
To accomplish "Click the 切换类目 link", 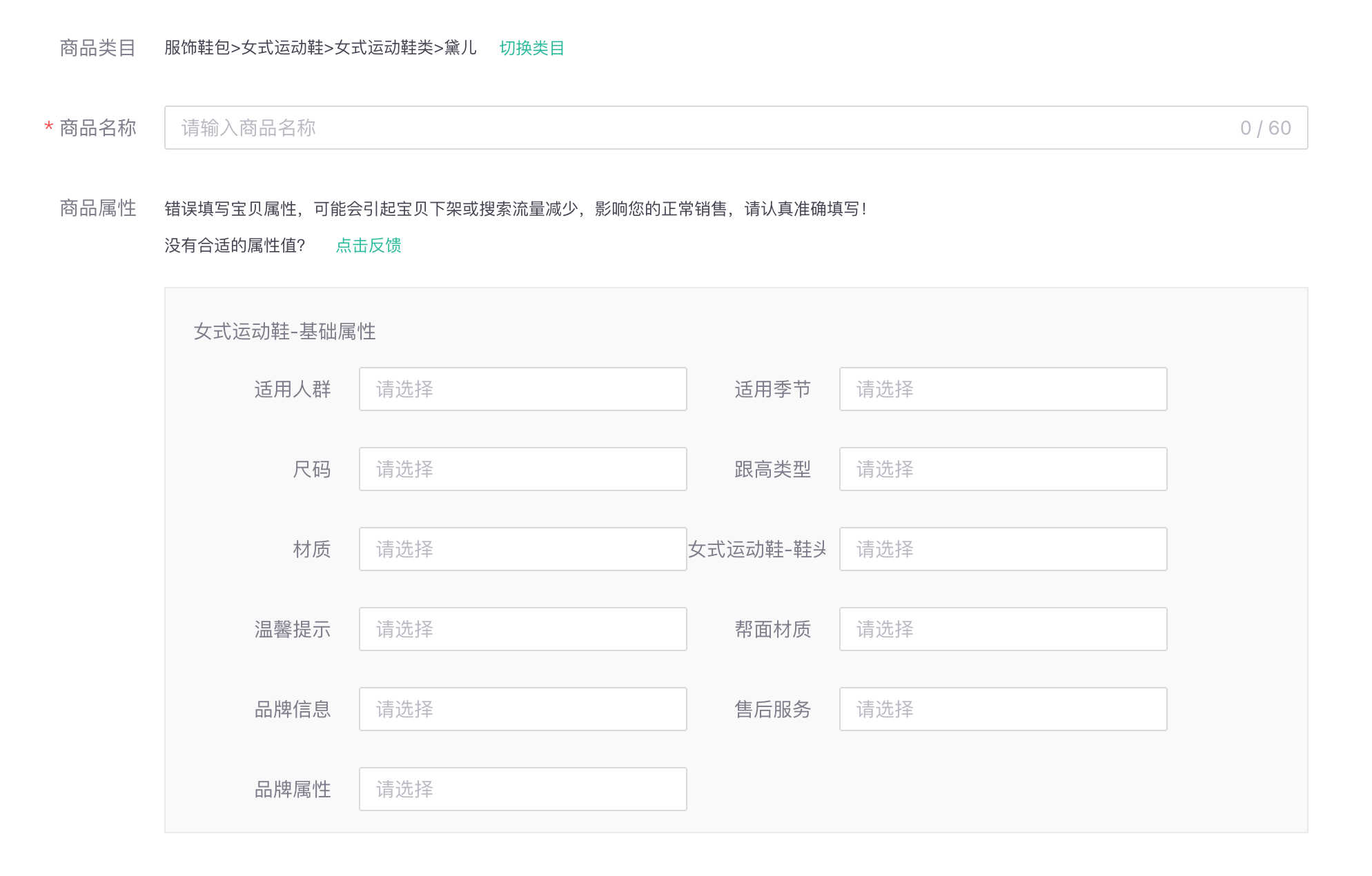I will click(x=531, y=48).
